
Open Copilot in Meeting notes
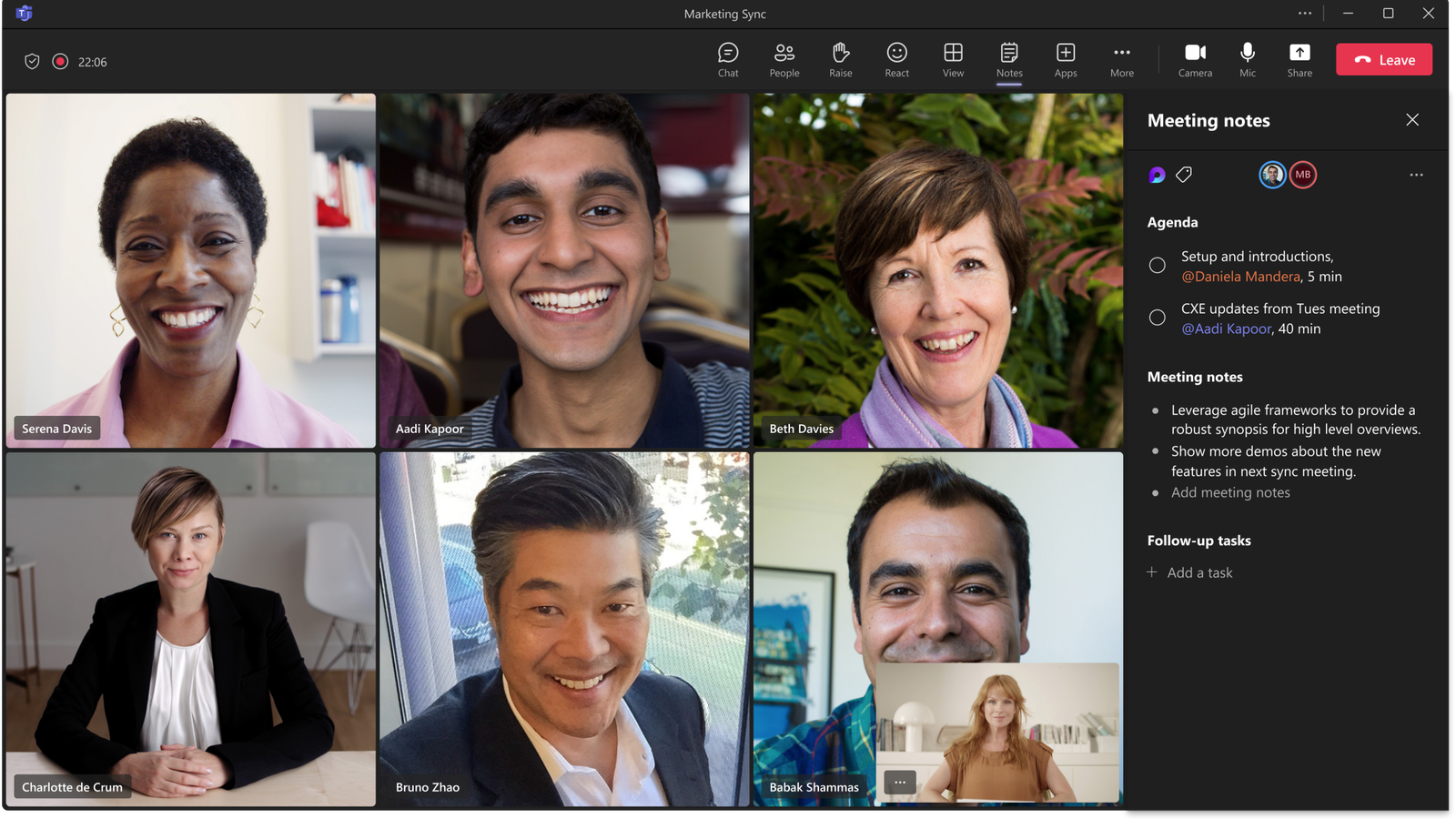pyautogui.click(x=1157, y=174)
